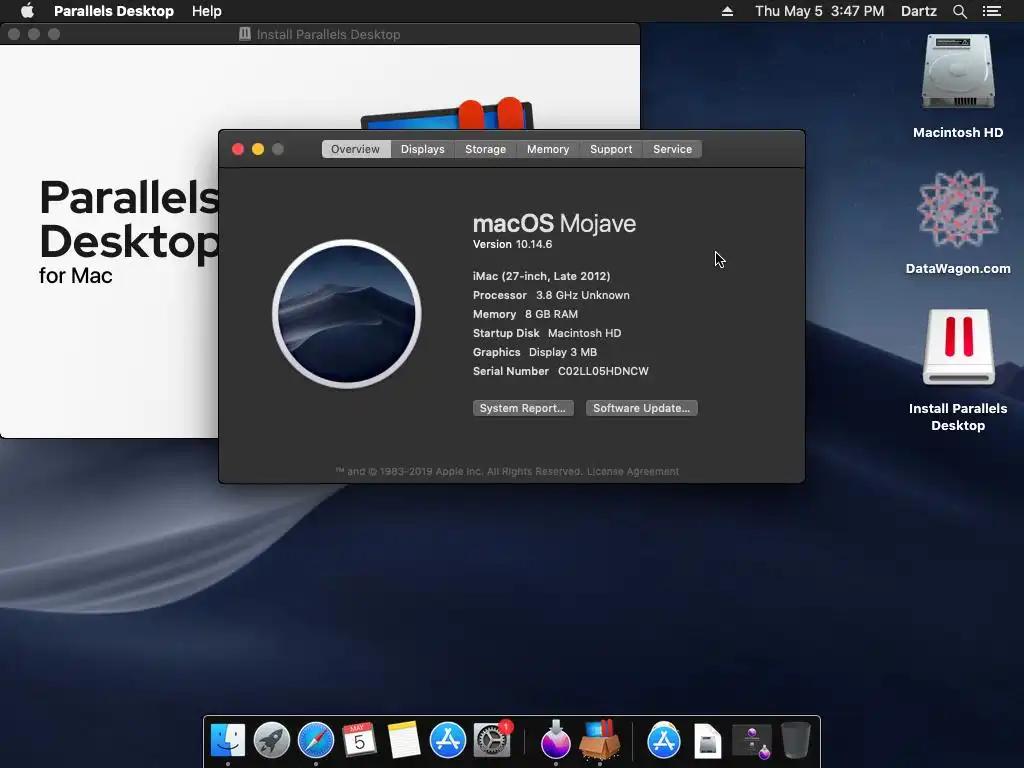Click the macOS Mojave heading
The height and width of the screenshot is (768, 1024).
point(554,223)
